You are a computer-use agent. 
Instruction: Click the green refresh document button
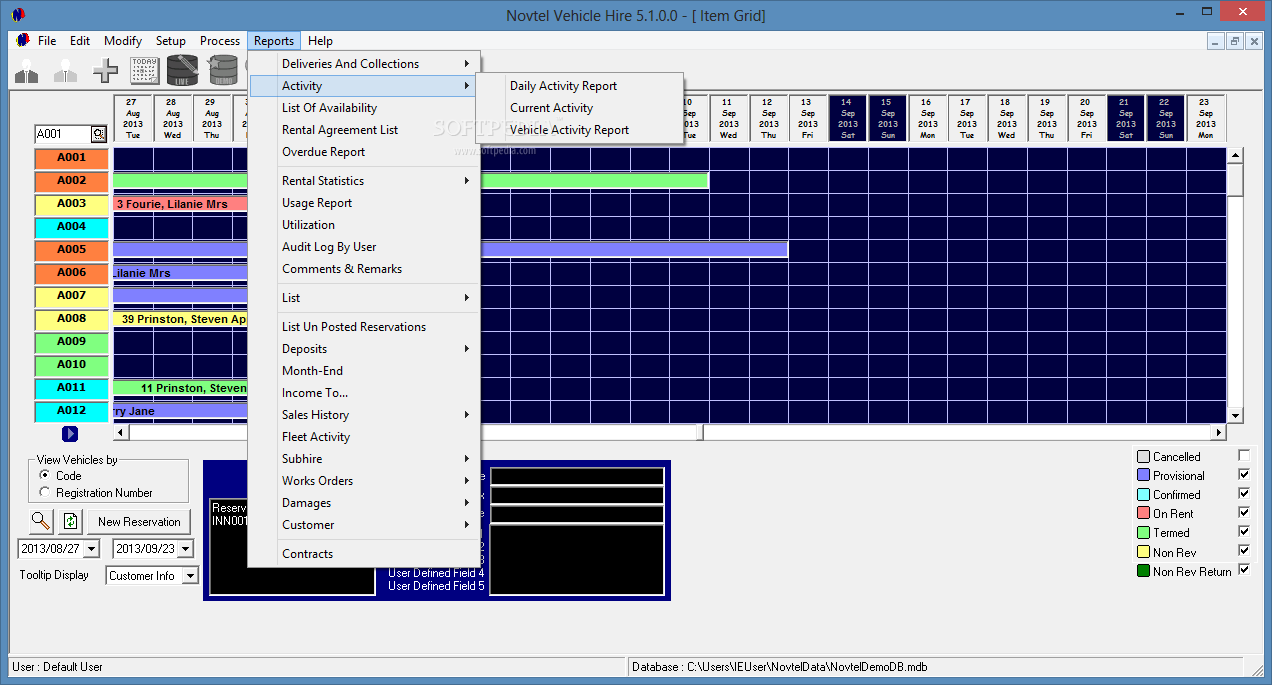click(x=70, y=521)
